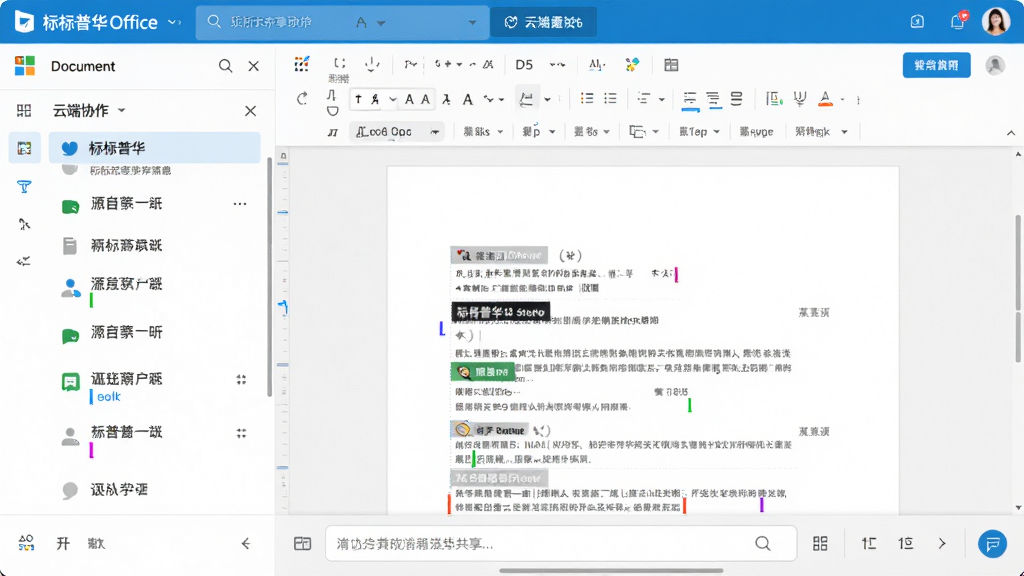Insert a table using the table icon
Viewport: 1024px width, 576px height.
coord(671,65)
